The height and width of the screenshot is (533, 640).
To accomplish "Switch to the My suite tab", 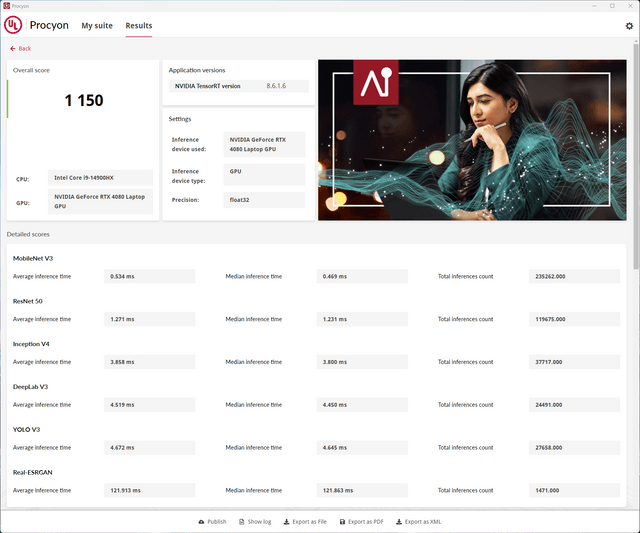I will [x=97, y=26].
